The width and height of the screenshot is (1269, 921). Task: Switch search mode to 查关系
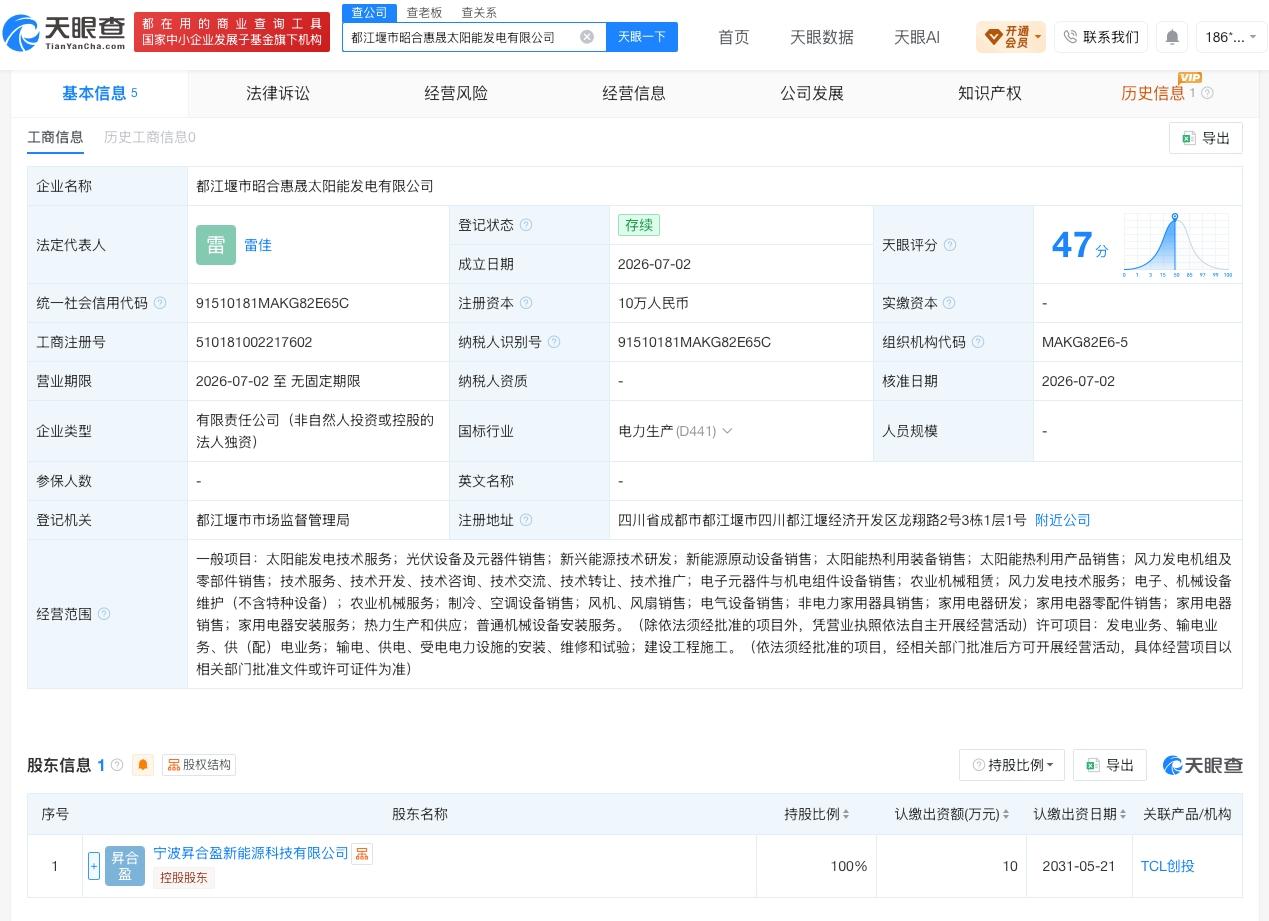479,13
